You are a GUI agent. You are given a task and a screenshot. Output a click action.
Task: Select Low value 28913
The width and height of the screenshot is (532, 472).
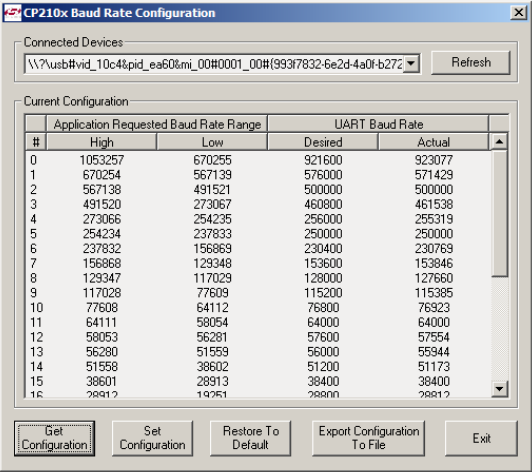[x=212, y=381]
